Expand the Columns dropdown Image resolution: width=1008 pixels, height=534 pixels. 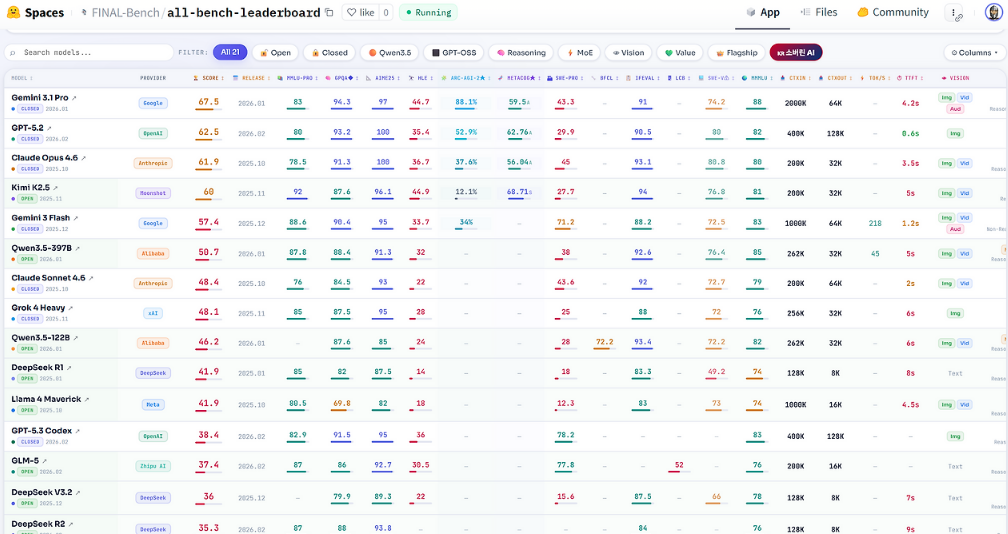pyautogui.click(x=974, y=53)
